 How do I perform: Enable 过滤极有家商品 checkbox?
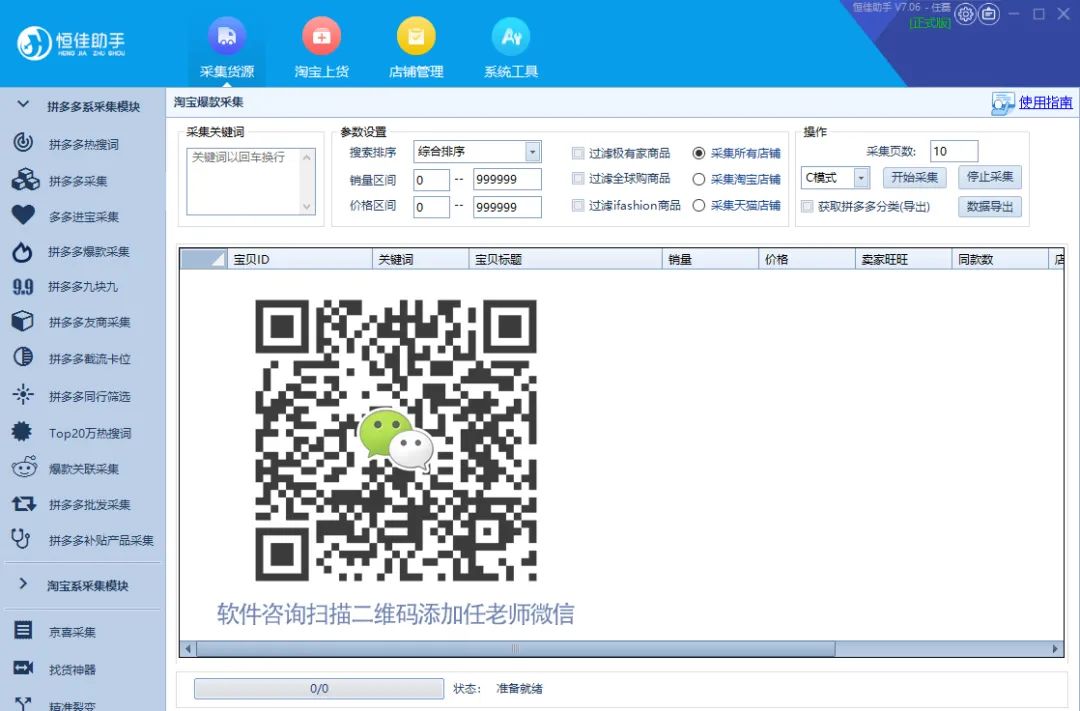pyautogui.click(x=578, y=153)
